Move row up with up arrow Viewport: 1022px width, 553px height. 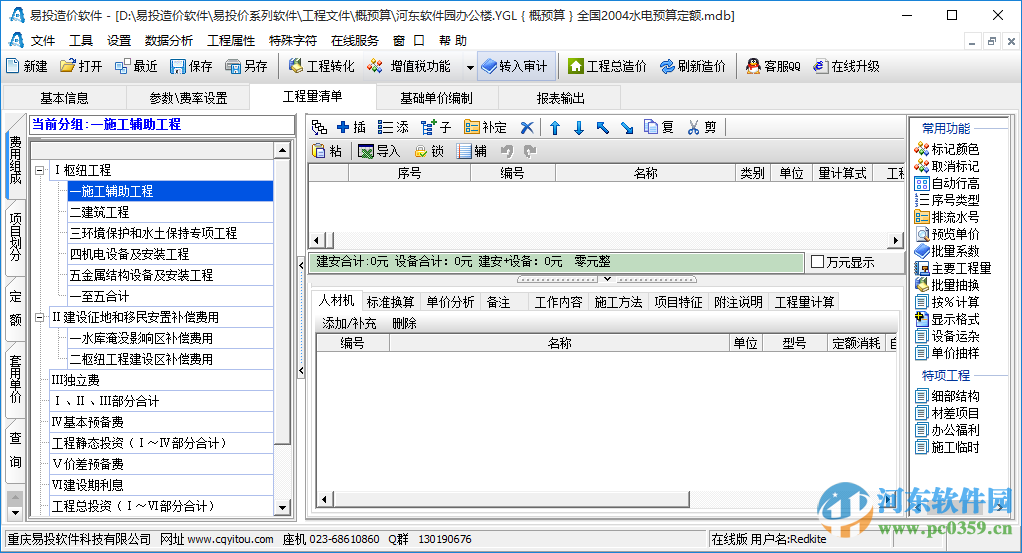tap(555, 128)
